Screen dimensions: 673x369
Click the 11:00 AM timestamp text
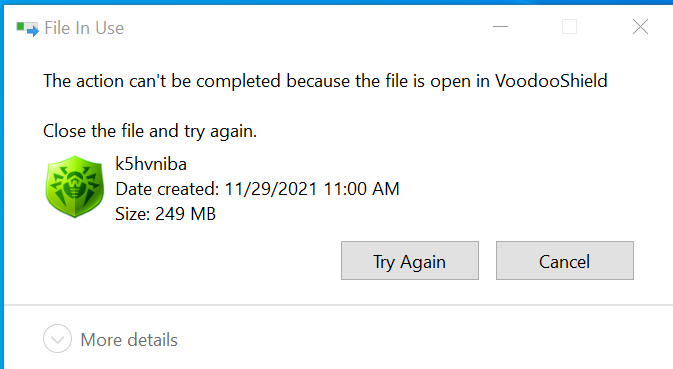pos(361,189)
